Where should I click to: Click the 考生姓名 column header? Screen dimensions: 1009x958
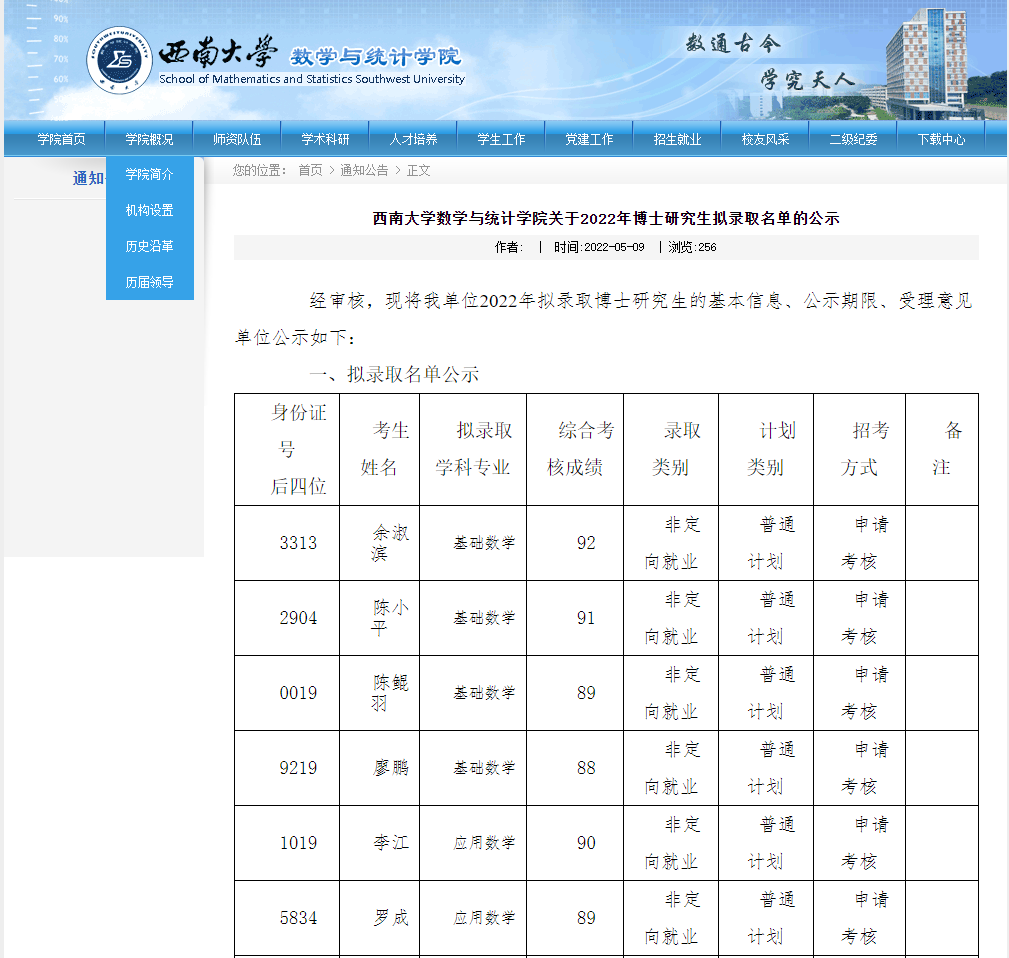tap(380, 449)
